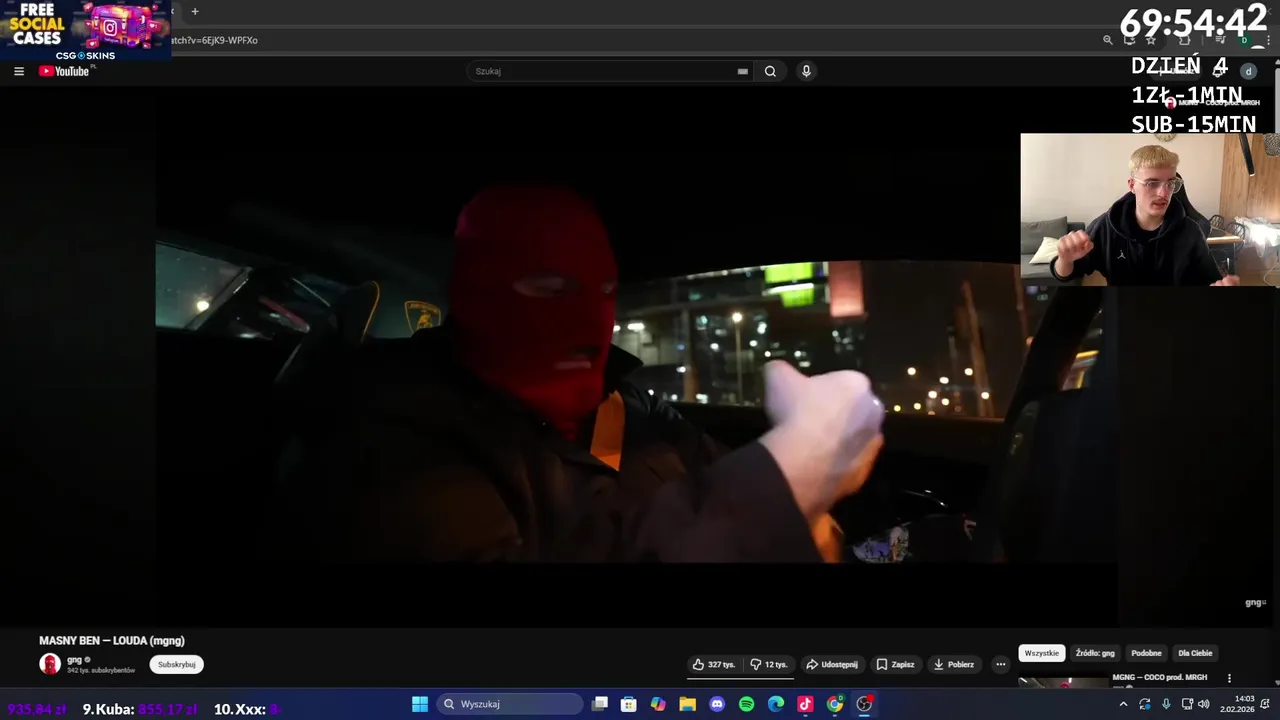Open the MGNG — COCO prod. MRGH suggestion
The height and width of the screenshot is (720, 1280).
click(x=1160, y=677)
